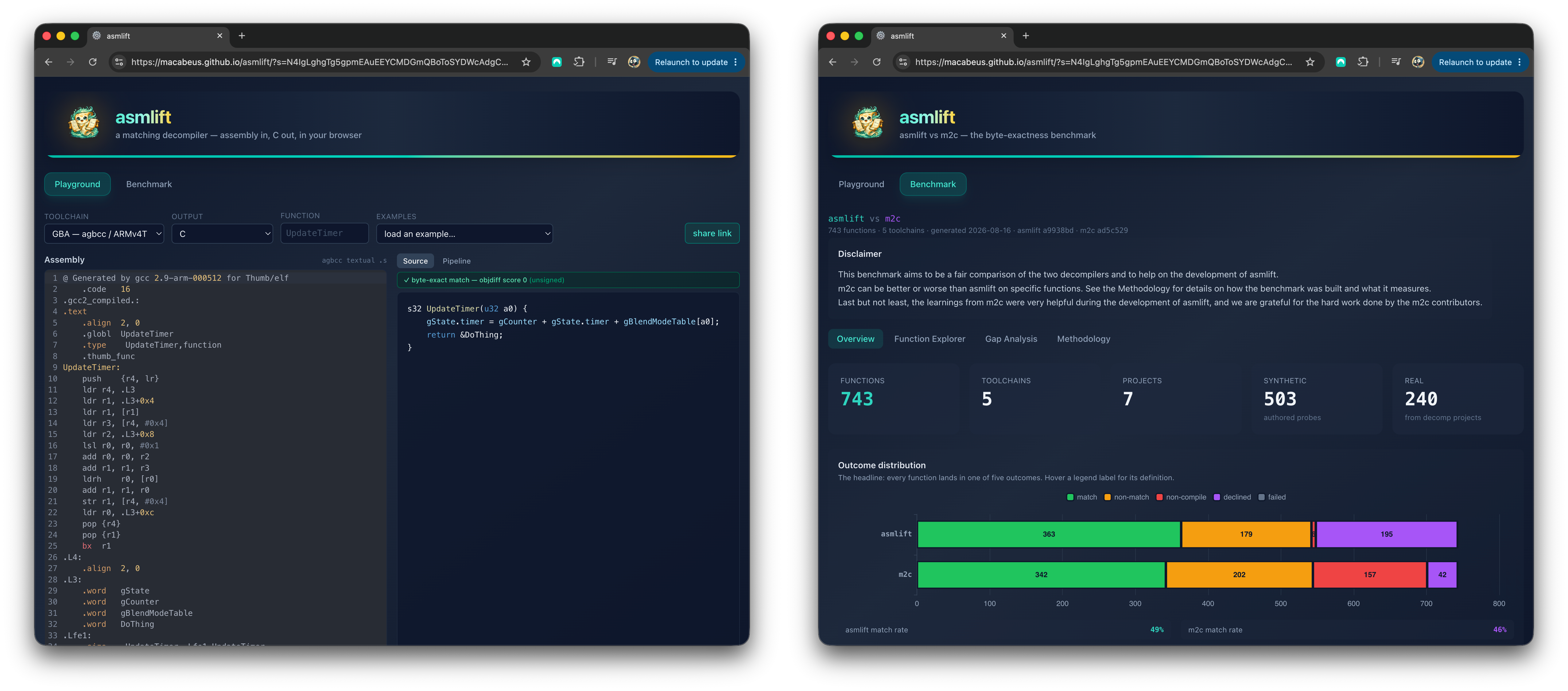Open the Methodology sub-tab
This screenshot has width=1568, height=691.
pyautogui.click(x=1084, y=339)
